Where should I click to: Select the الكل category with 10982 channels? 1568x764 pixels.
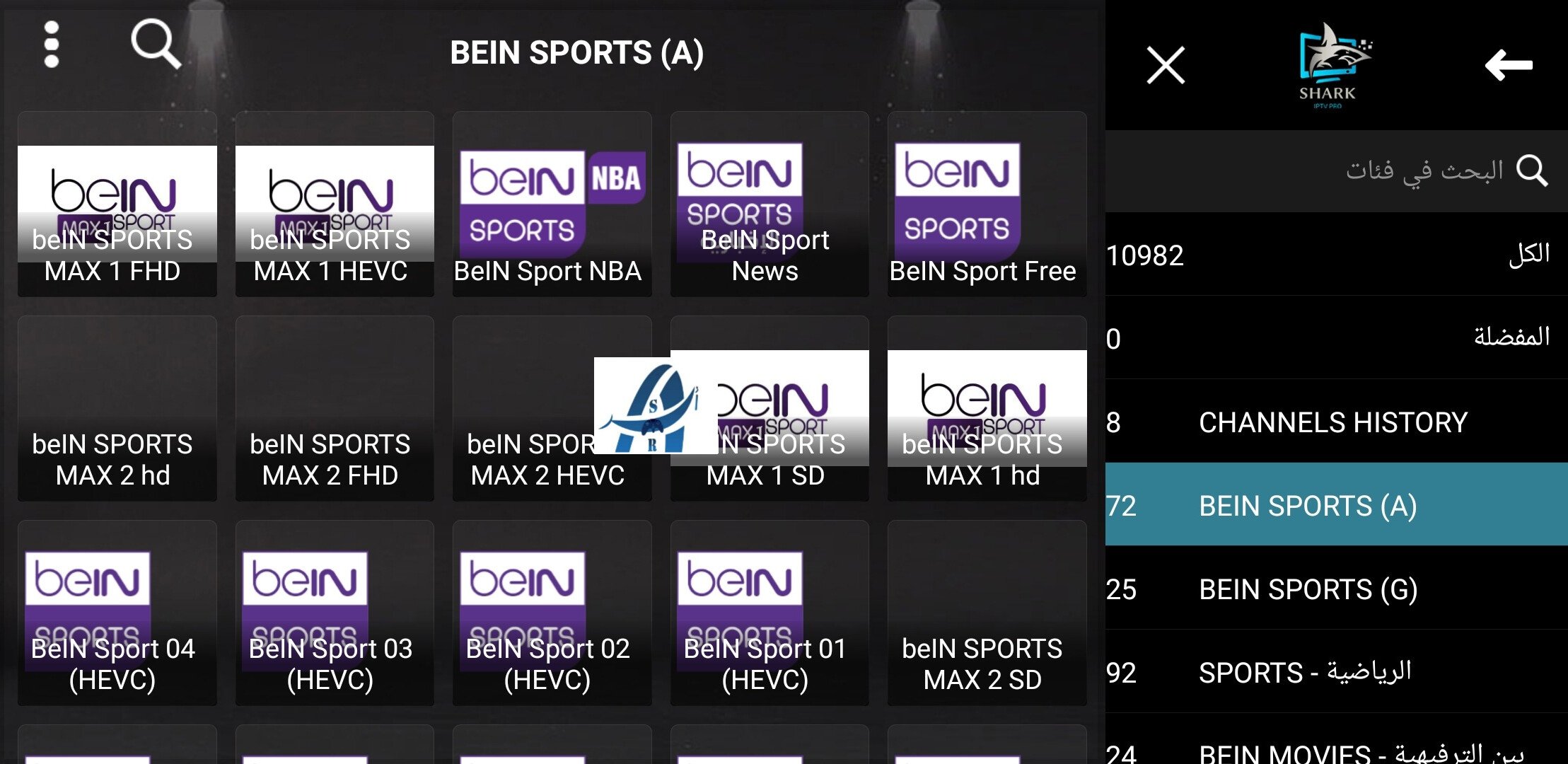point(1337,254)
